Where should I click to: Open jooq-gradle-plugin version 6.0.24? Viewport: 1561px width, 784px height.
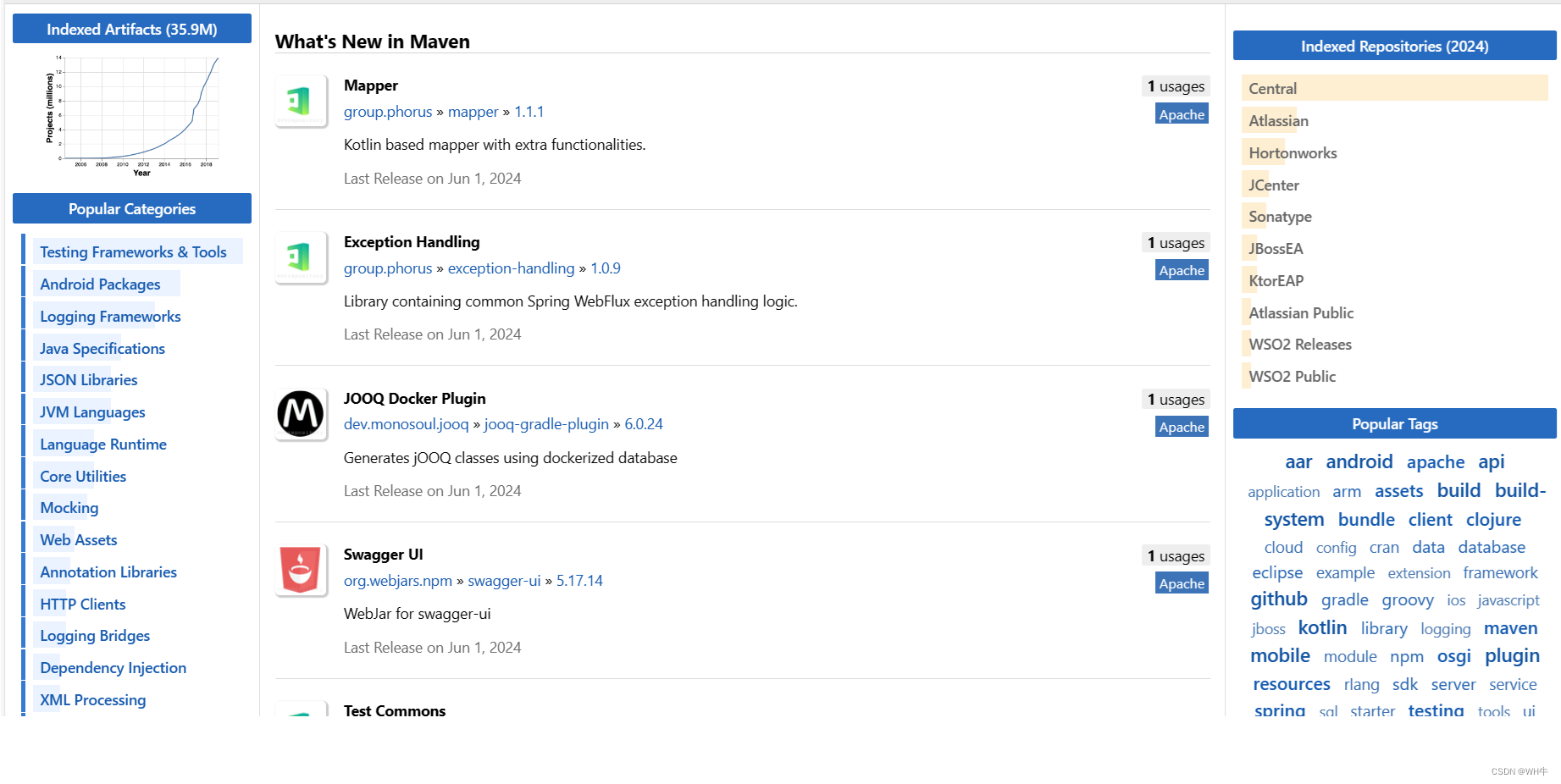(x=644, y=424)
